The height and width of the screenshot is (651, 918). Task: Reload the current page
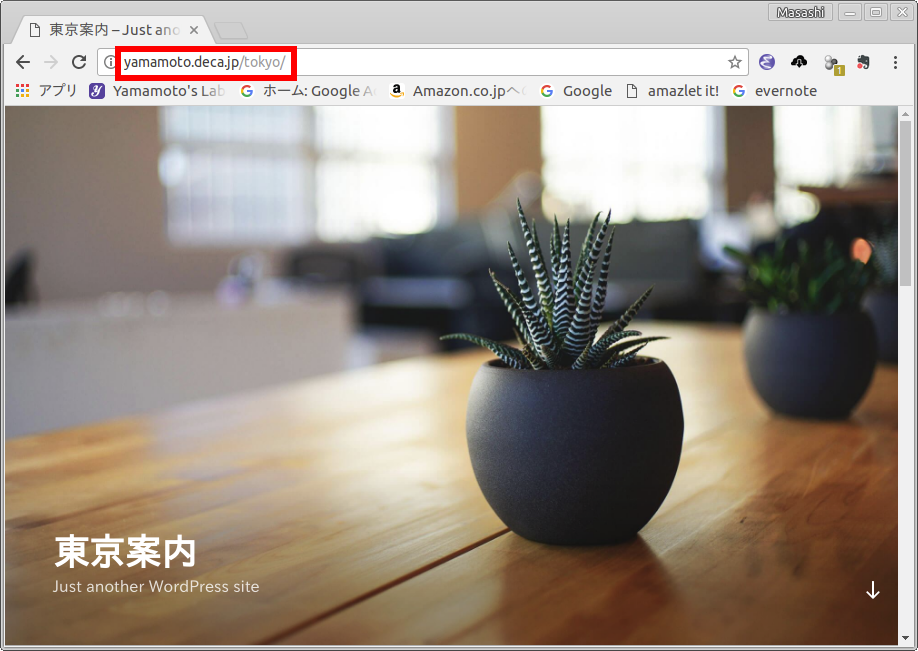click(79, 62)
